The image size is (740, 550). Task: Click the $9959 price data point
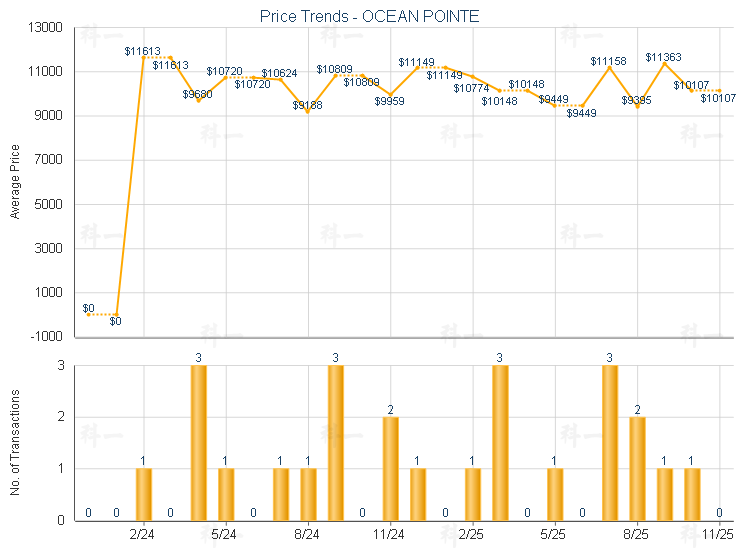tap(390, 94)
